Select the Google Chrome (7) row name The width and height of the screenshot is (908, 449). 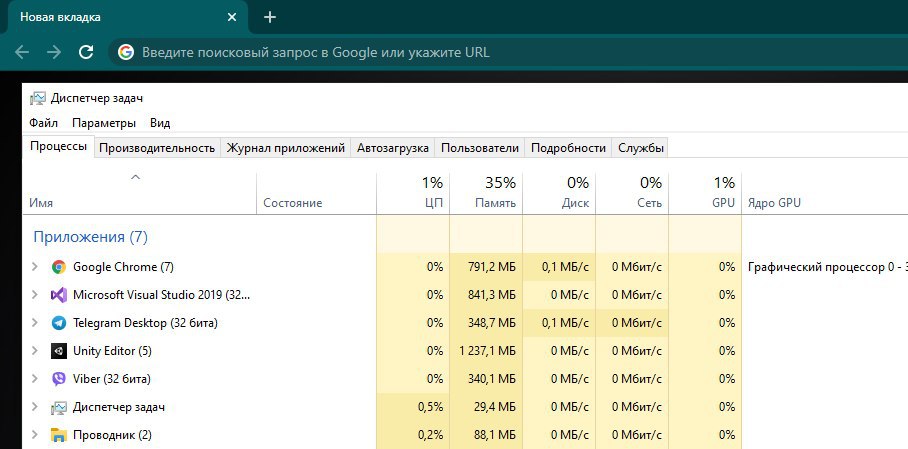[123, 267]
